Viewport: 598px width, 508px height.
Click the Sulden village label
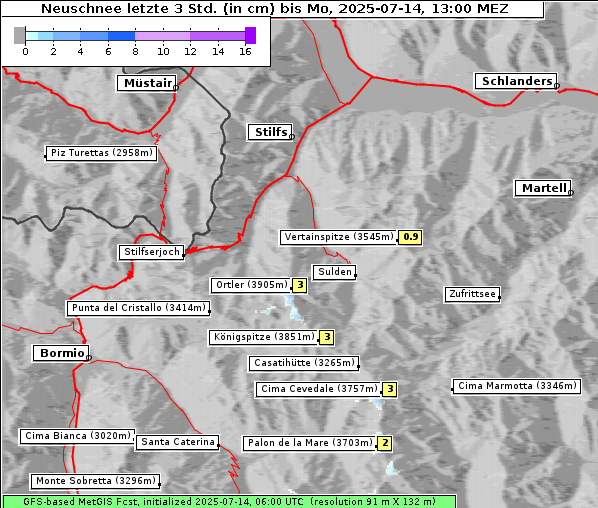tap(334, 272)
